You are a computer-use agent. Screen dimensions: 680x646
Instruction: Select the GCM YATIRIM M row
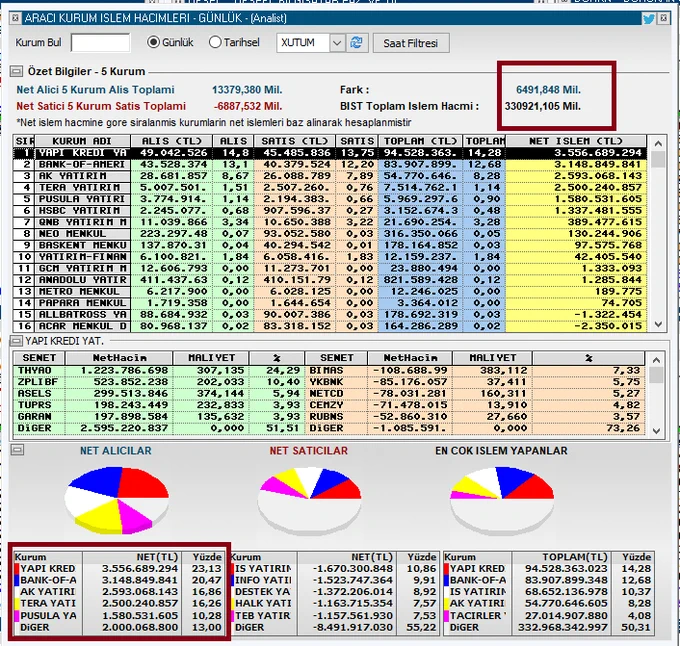point(330,268)
